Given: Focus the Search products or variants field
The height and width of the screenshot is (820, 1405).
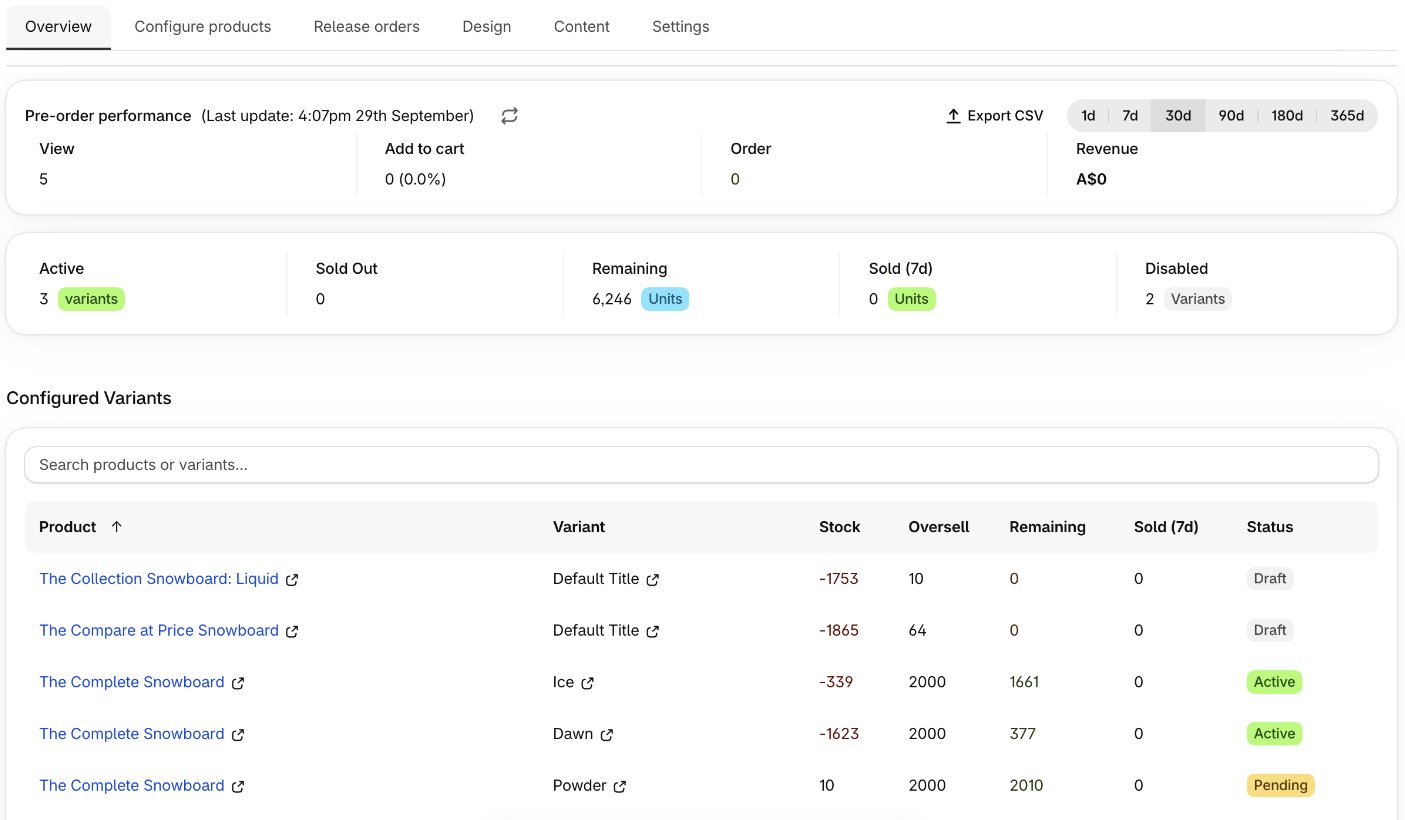Looking at the screenshot, I should point(701,465).
